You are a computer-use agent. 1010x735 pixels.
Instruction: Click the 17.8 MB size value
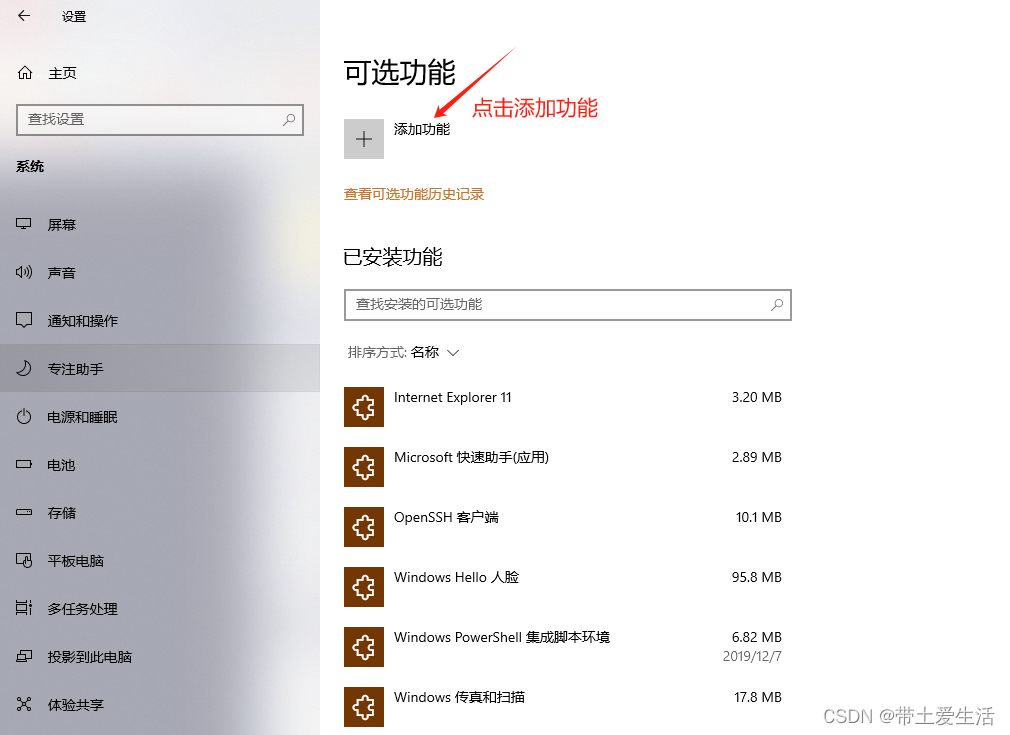[758, 697]
